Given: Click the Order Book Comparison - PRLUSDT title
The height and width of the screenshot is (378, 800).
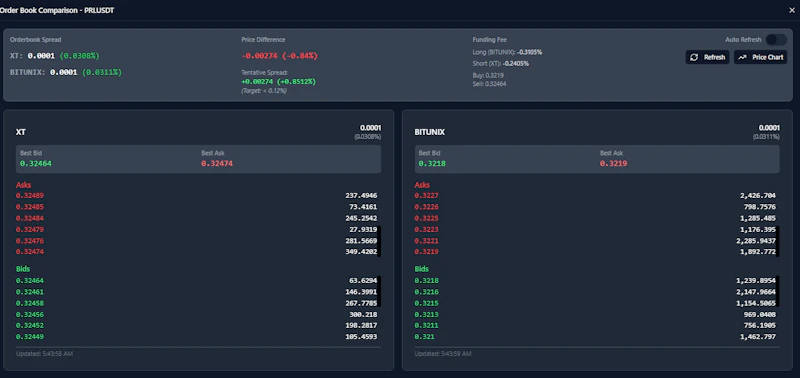Looking at the screenshot, I should click(57, 10).
